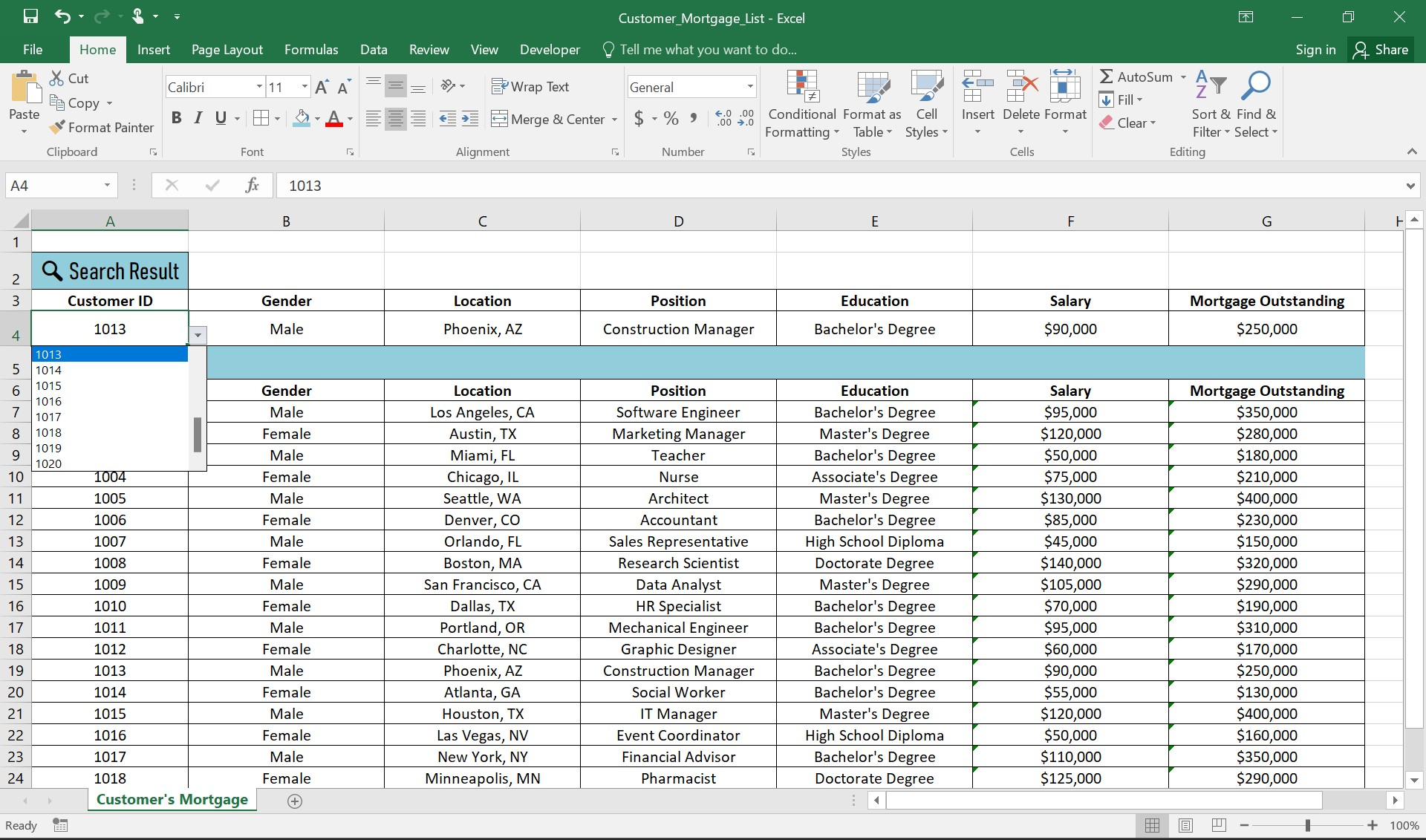
Task: Click the Tell me what you want search box
Action: [700, 50]
